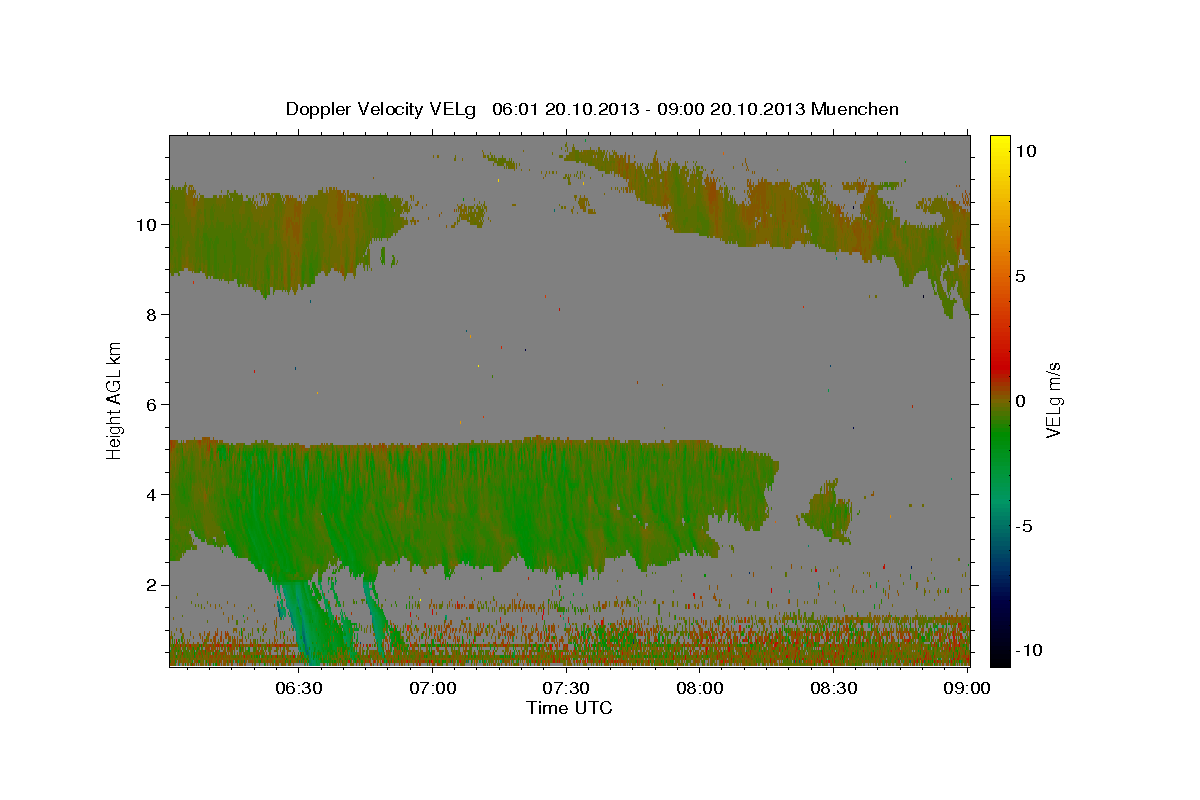Screen dimensions: 1200x800
Task: Click the colorbar value -10 label
Action: coord(1028,651)
